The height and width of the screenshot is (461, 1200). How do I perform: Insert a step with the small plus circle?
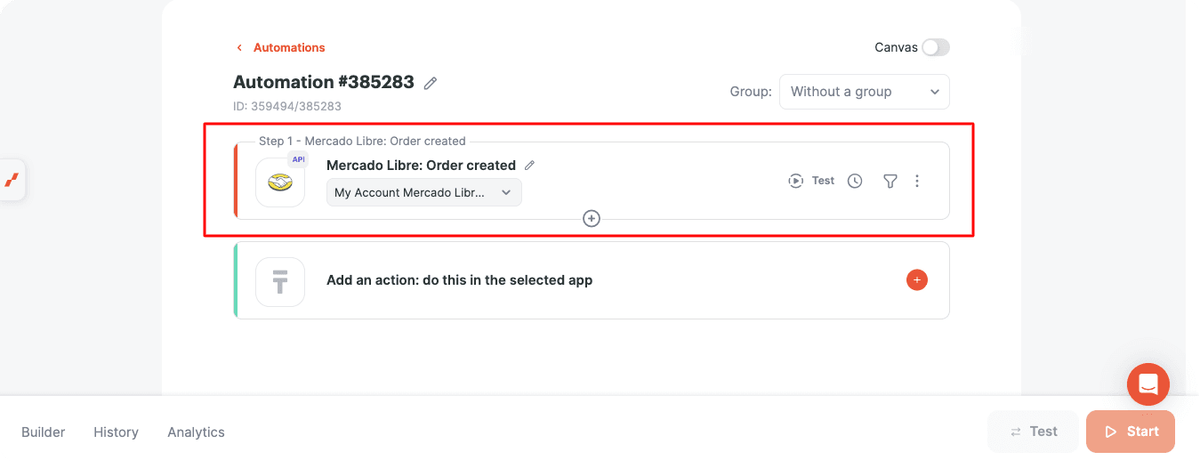coord(591,218)
